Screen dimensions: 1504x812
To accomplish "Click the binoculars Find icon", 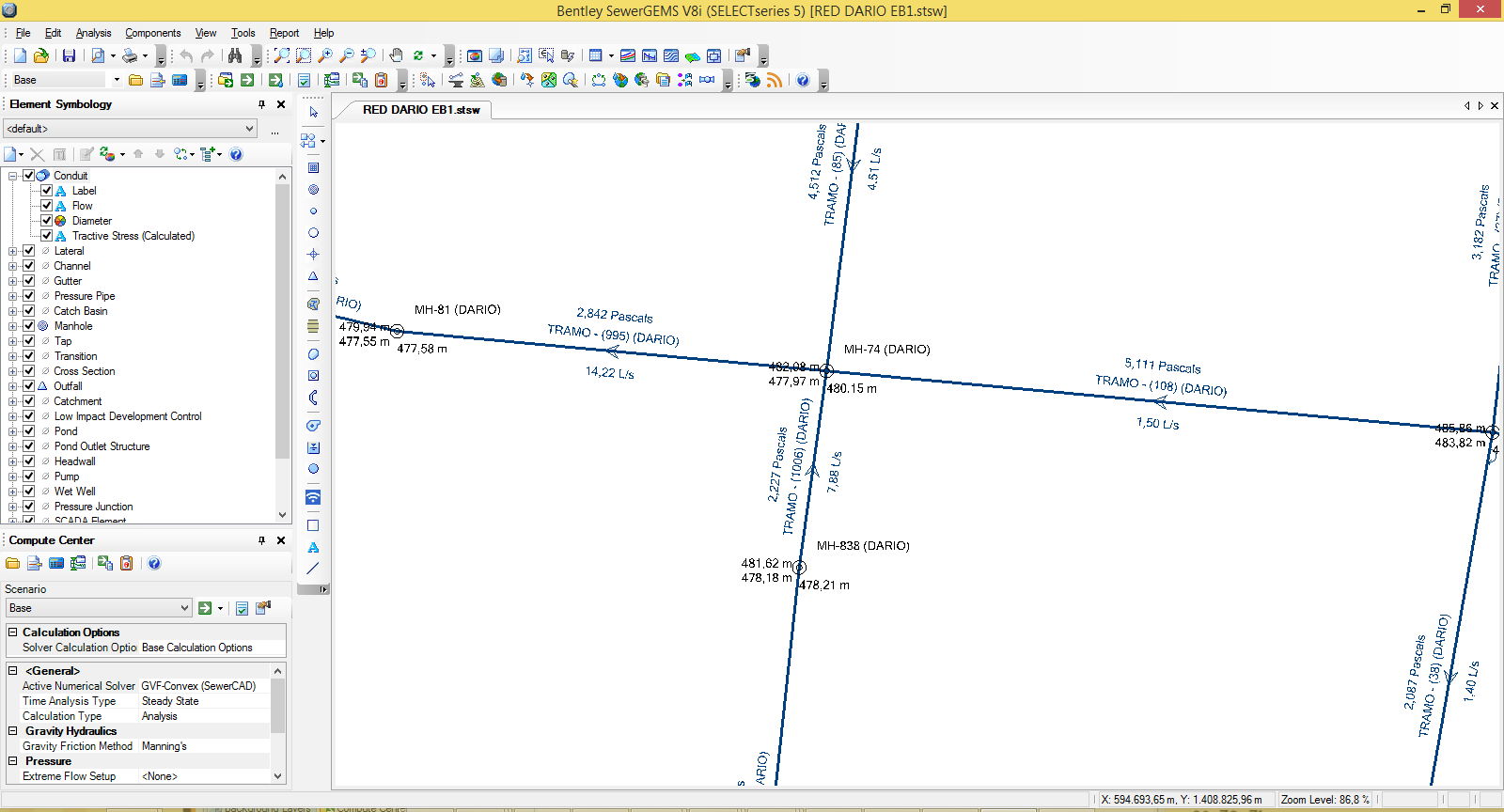I will (x=235, y=56).
